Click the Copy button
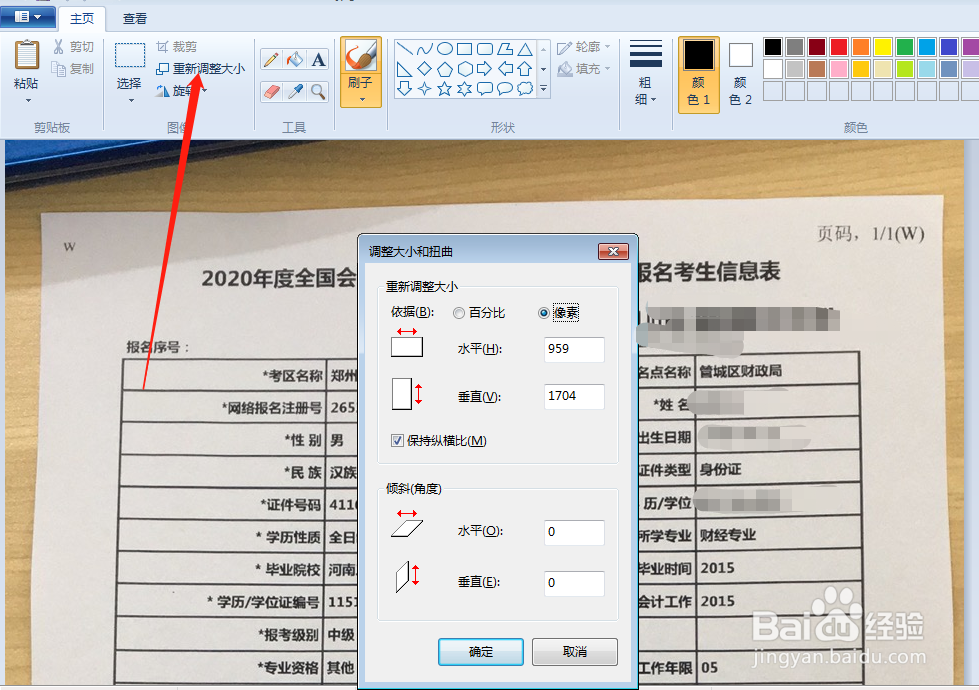This screenshot has width=979, height=690. (74, 69)
